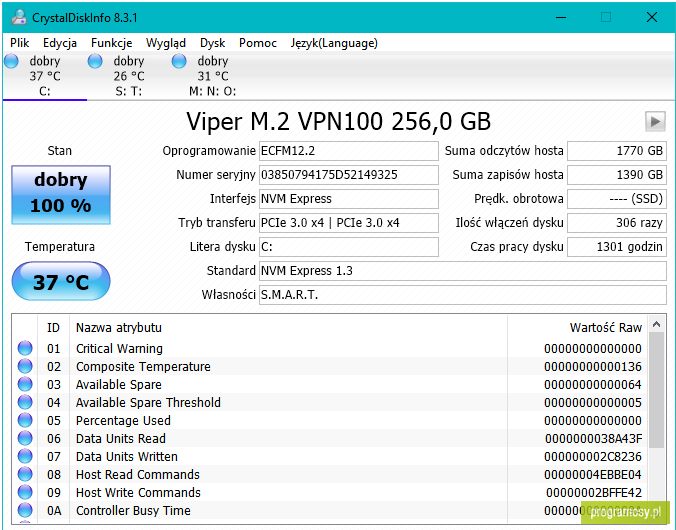Viewport: 676px width, 530px height.
Task: Click status orb for Host Write Commands
Action: coord(25,492)
